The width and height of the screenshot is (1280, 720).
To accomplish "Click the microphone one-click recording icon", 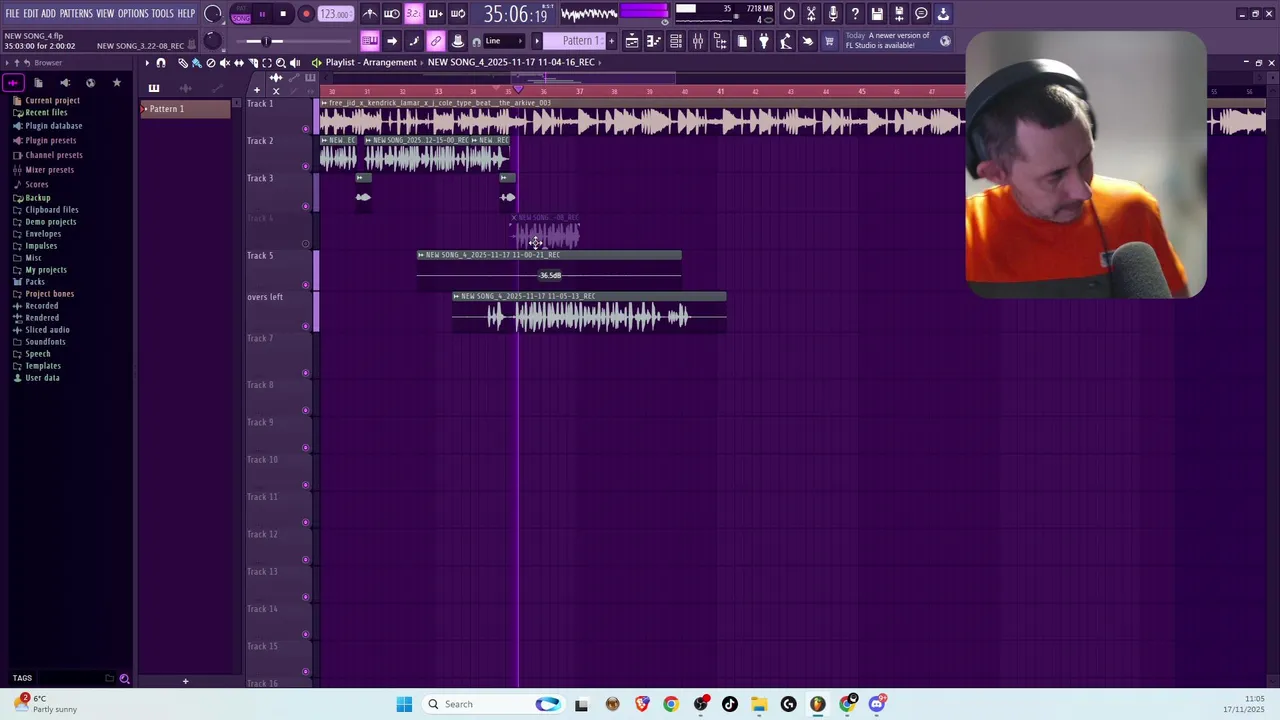I will [833, 14].
